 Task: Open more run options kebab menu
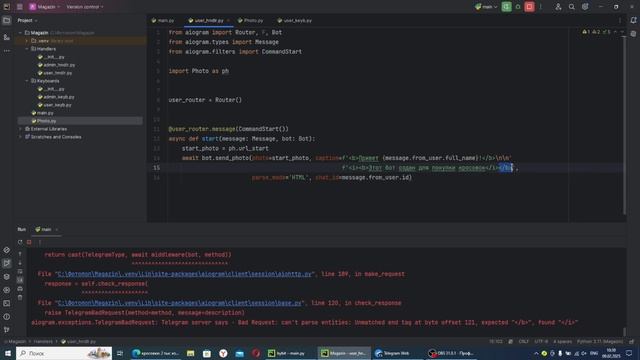pyautogui.click(x=541, y=7)
